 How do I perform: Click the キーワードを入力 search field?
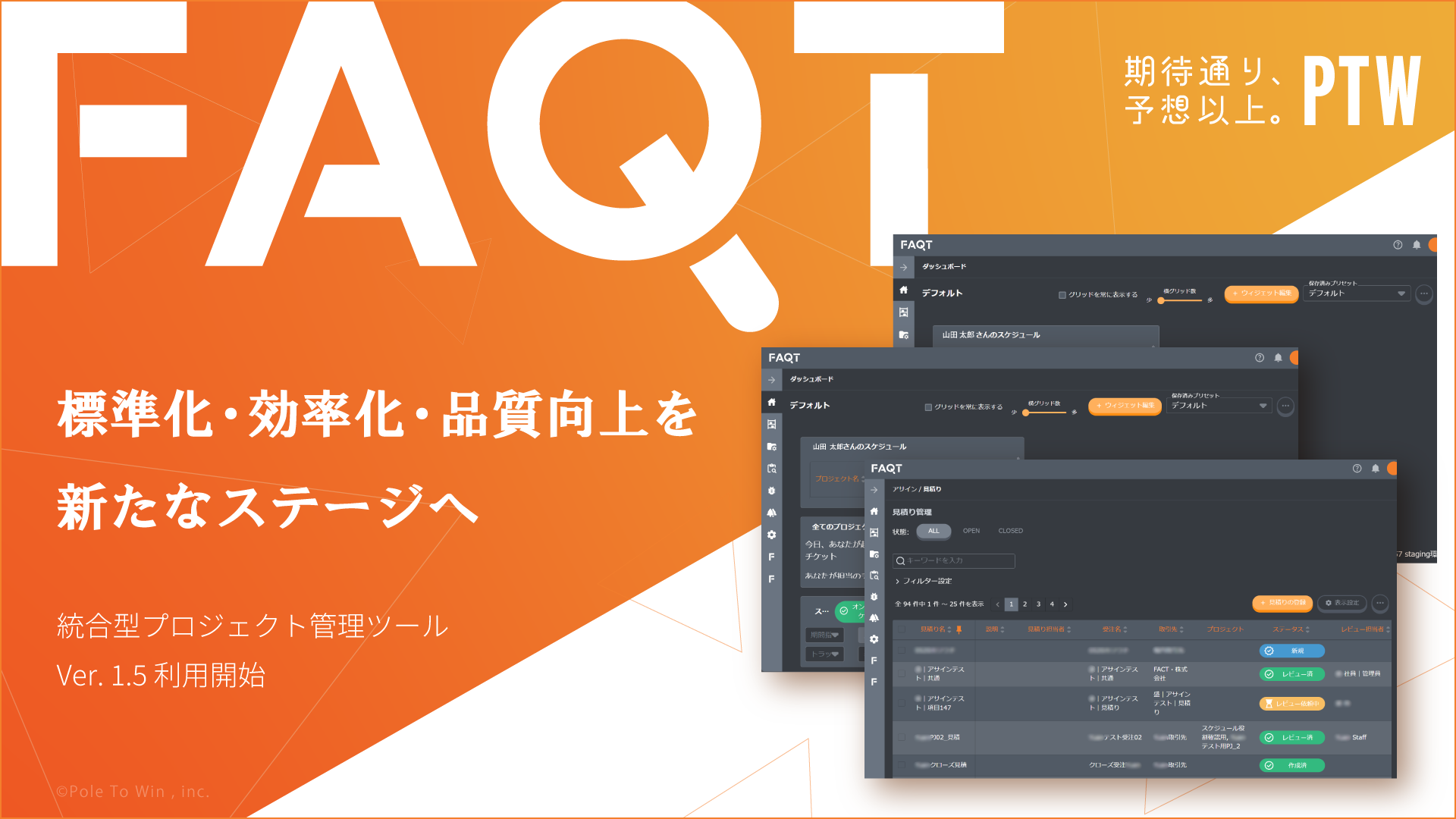(955, 560)
